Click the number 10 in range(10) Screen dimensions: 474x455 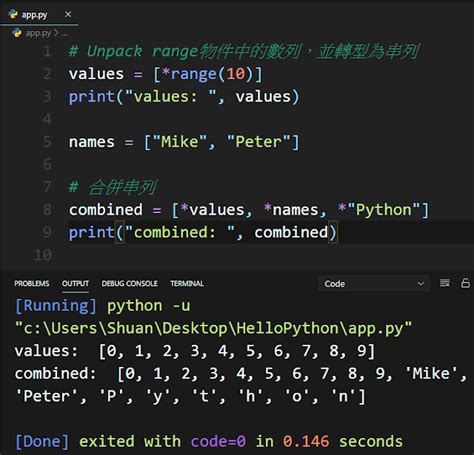[x=236, y=74]
